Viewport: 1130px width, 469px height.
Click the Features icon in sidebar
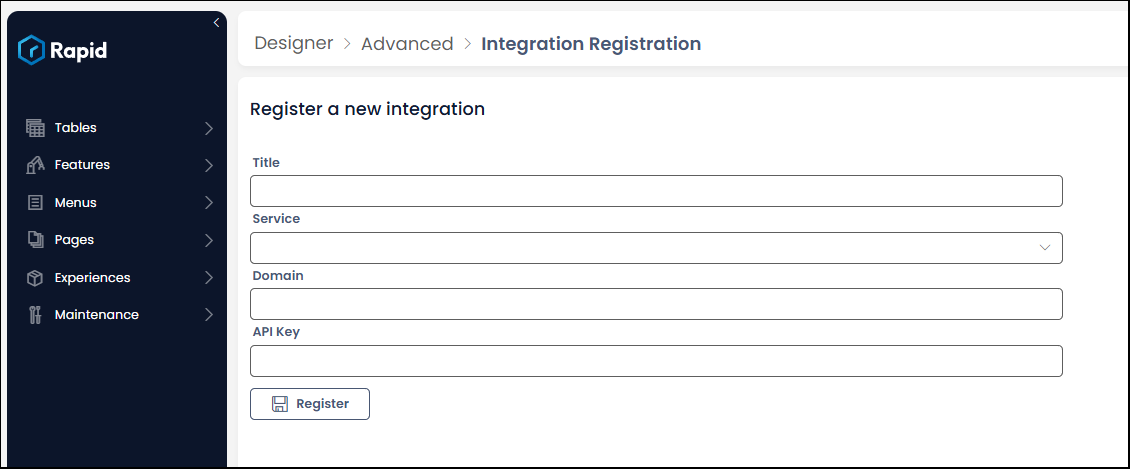(x=35, y=165)
